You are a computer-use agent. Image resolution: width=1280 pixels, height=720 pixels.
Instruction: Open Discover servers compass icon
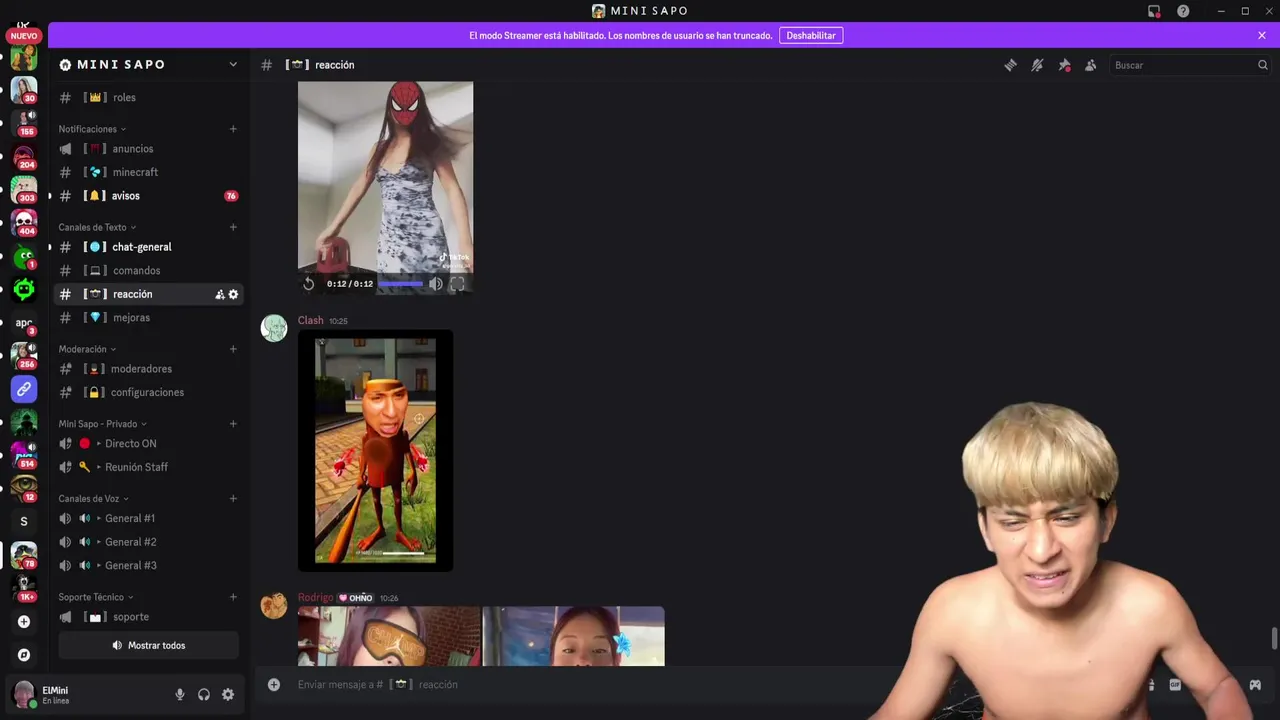[x=24, y=655]
